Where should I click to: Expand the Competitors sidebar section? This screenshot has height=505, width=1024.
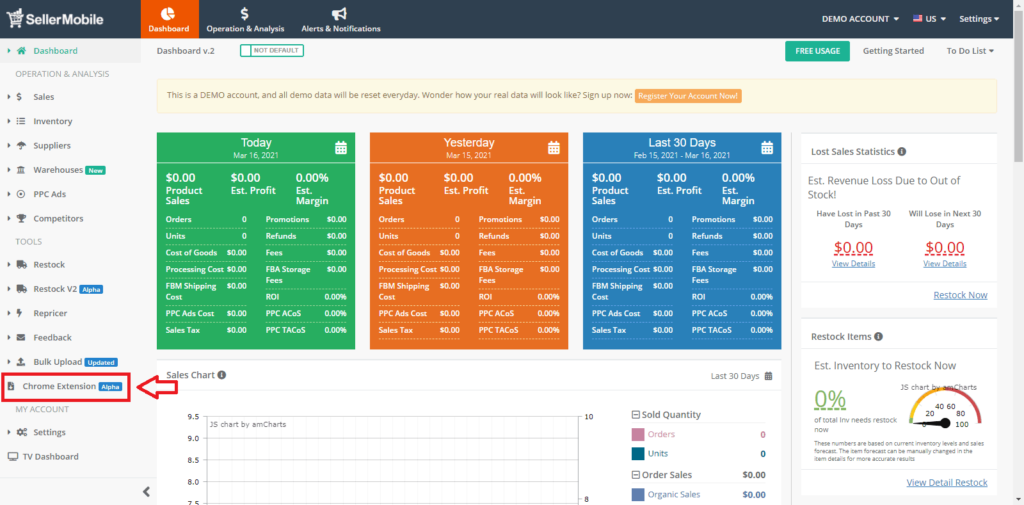[x=9, y=219]
